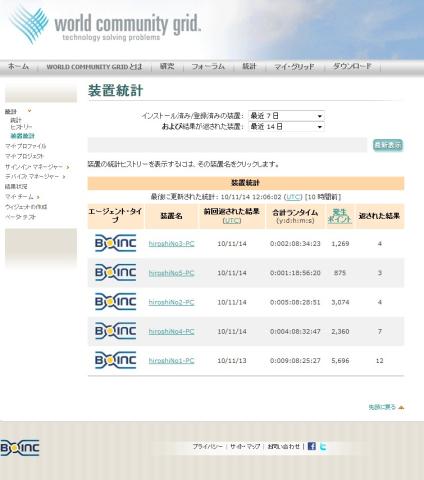Open the 統計 navigation menu
Image resolution: width=424 pixels, height=480 pixels.
249,66
